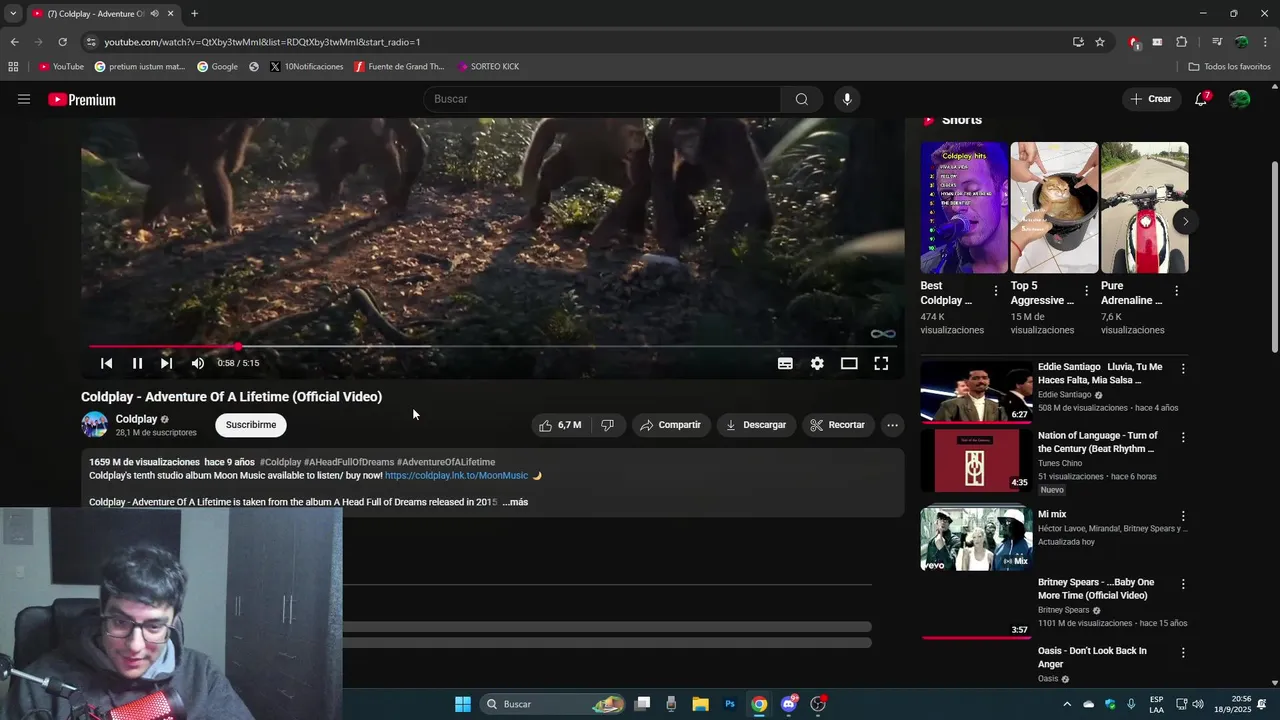
Task: Expand the description with ...más
Action: point(515,502)
